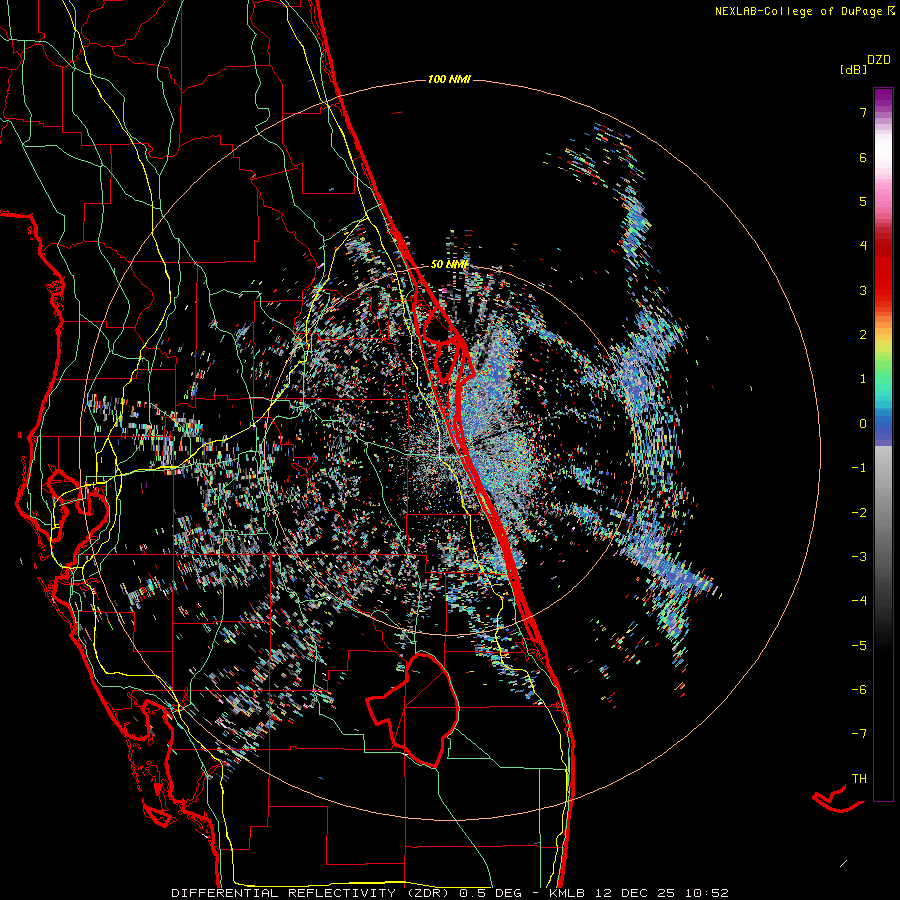Click the [dB] unit label
900x900 pixels.
coord(853,69)
